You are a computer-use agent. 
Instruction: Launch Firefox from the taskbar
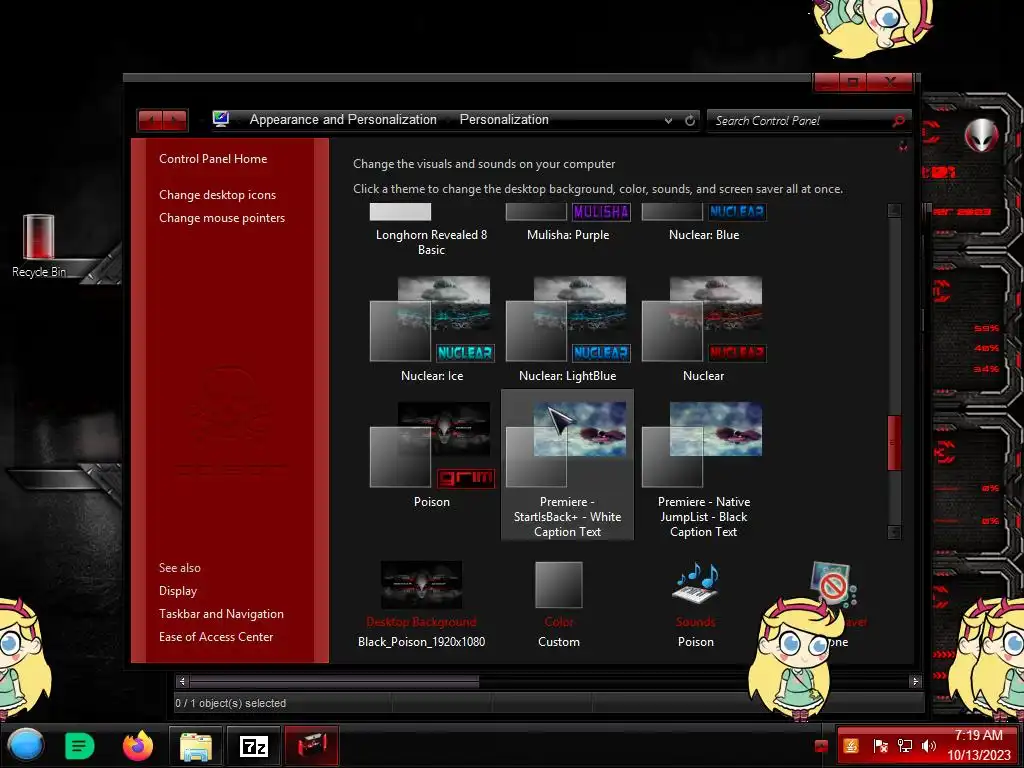[138, 746]
